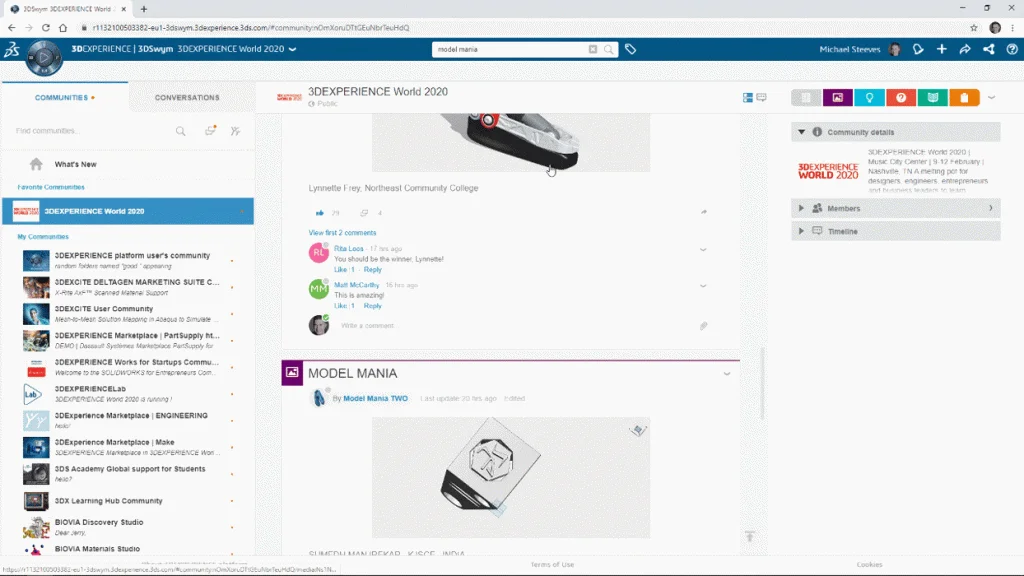
Task: Open Matt McCarthy profile link
Action: coord(357,285)
